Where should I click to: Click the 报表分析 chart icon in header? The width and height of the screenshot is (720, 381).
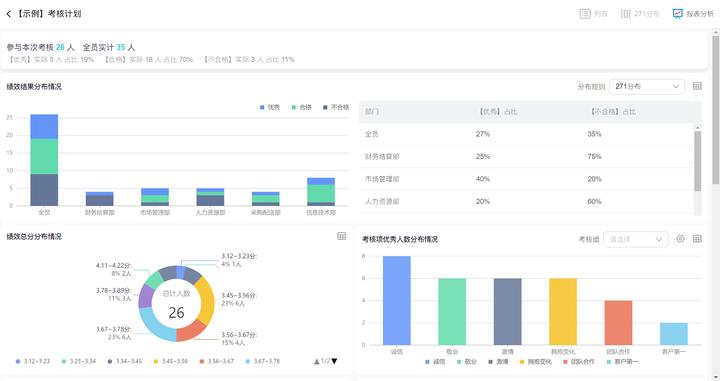coord(677,14)
